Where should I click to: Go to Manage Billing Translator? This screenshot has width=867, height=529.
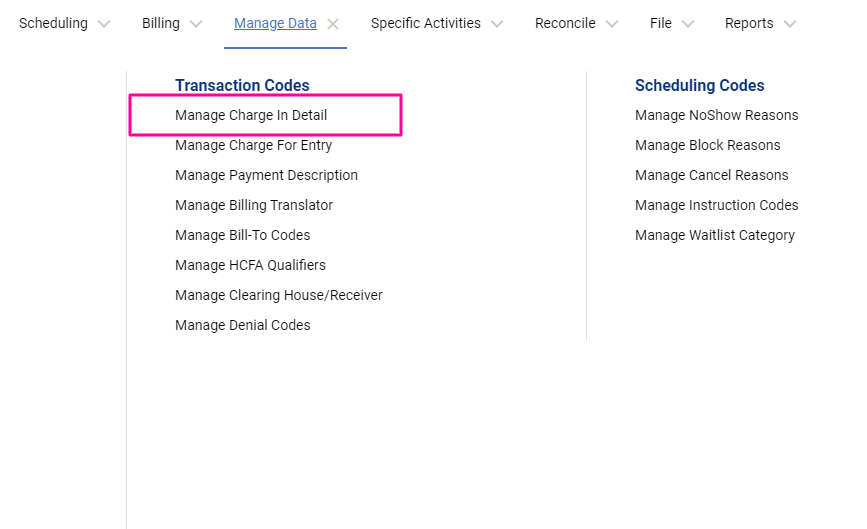coord(254,205)
